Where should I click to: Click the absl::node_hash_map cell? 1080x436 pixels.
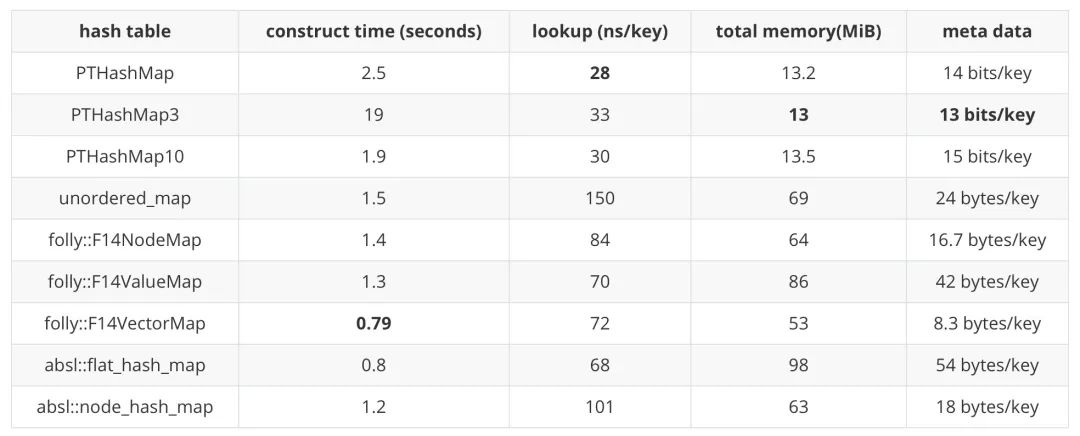125,407
